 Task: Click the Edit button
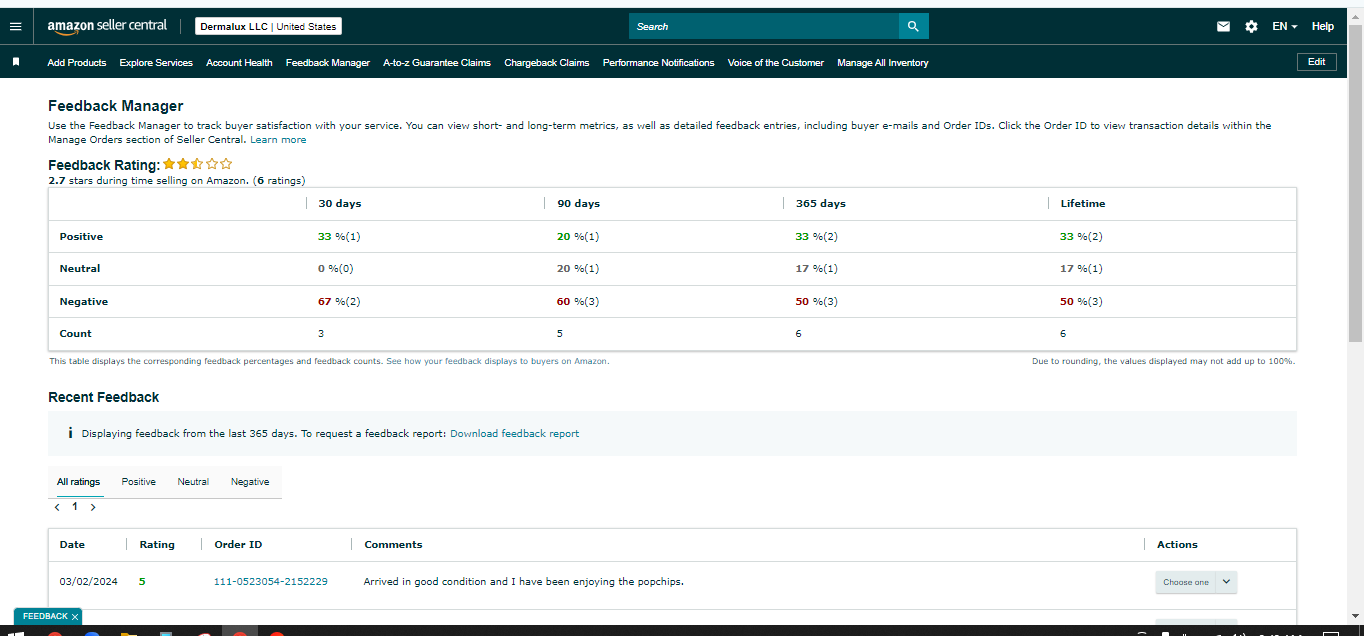(1317, 62)
